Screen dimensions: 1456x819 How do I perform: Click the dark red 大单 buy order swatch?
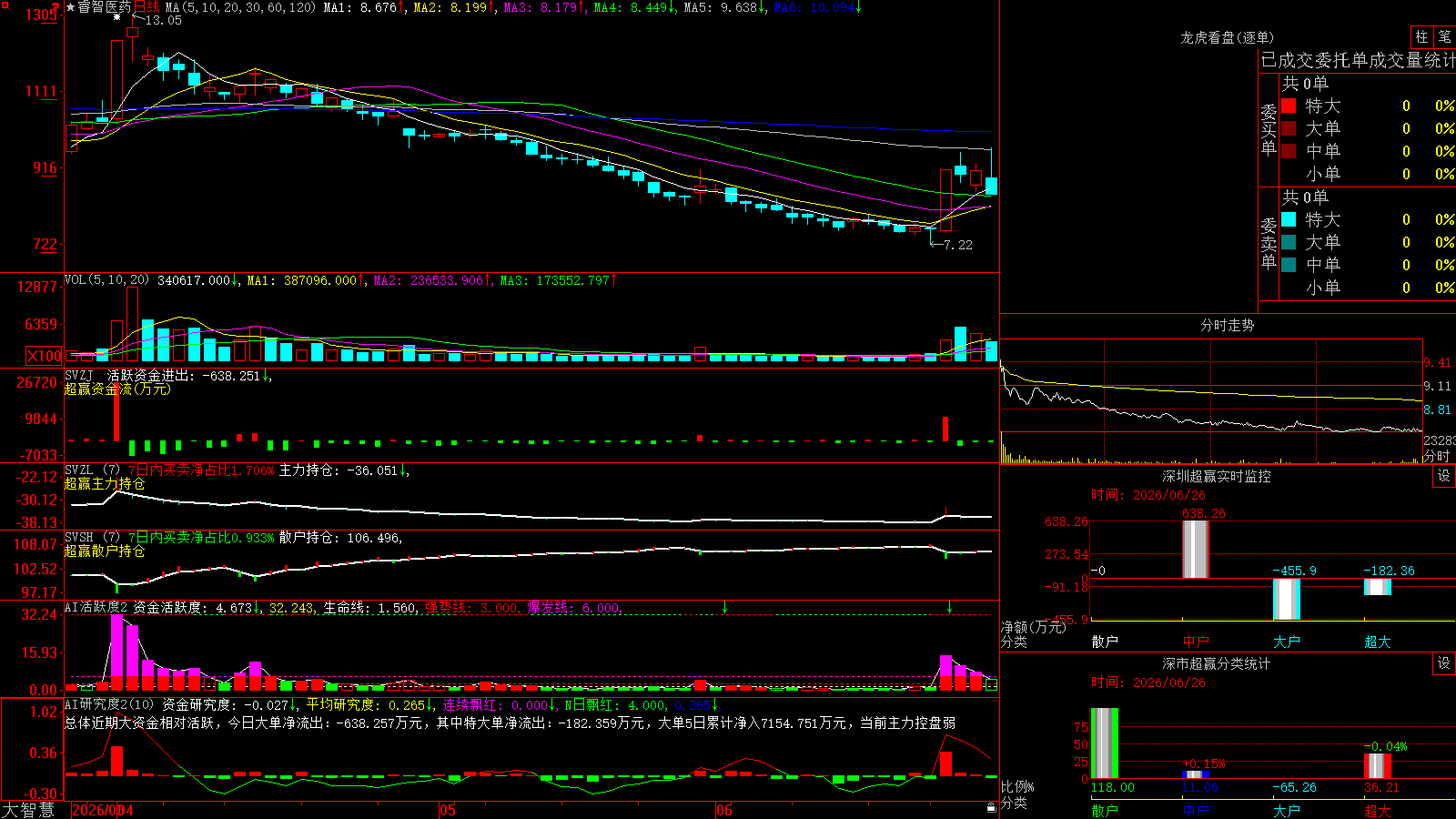[1289, 128]
